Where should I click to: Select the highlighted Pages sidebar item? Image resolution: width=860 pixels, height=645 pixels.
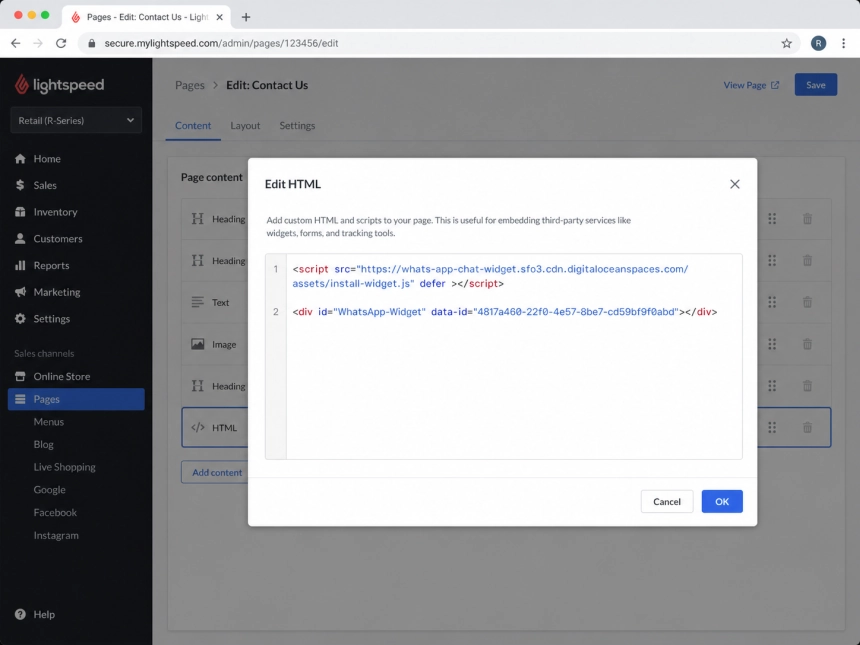[x=76, y=399]
